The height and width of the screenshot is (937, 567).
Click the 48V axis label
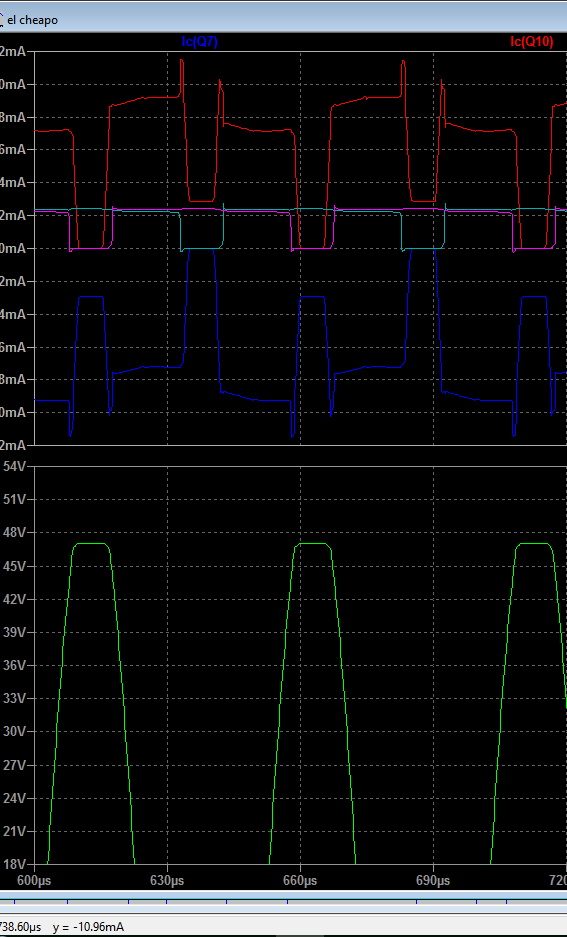[14, 532]
